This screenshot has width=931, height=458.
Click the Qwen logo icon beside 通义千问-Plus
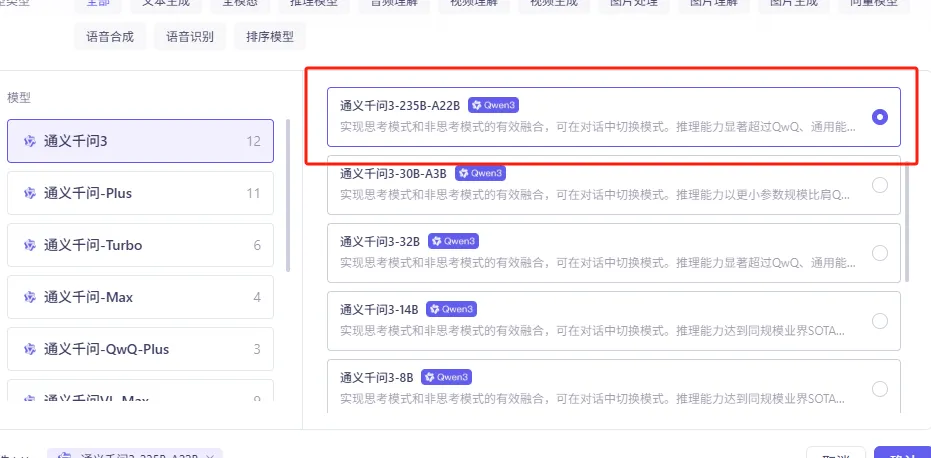(x=29, y=193)
